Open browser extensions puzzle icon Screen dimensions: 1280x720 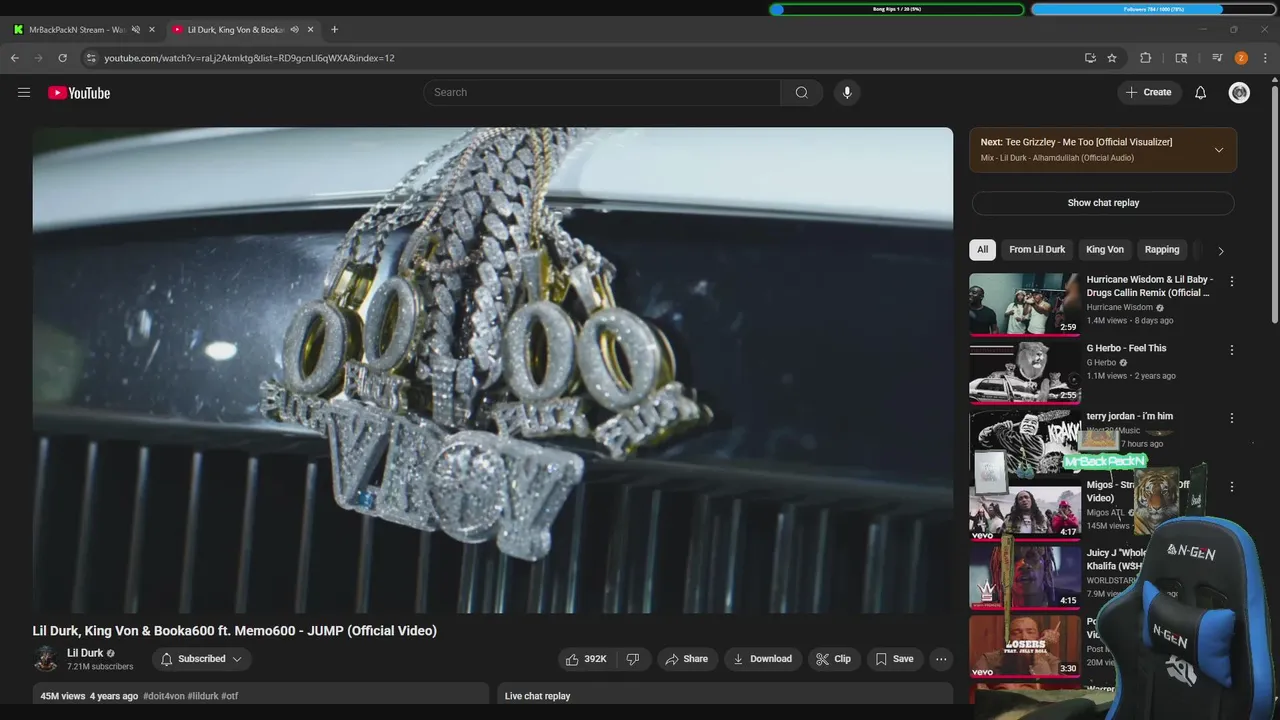1146,58
